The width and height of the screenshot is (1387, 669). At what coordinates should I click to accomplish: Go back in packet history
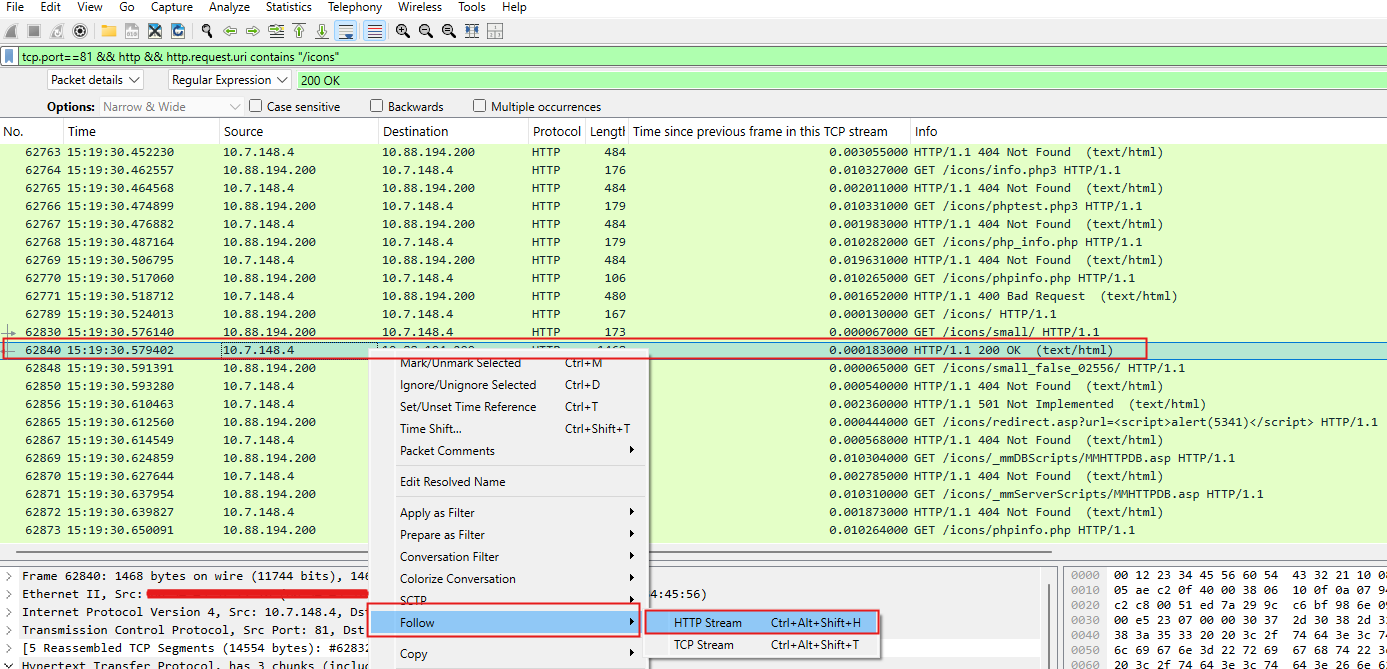coord(230,31)
